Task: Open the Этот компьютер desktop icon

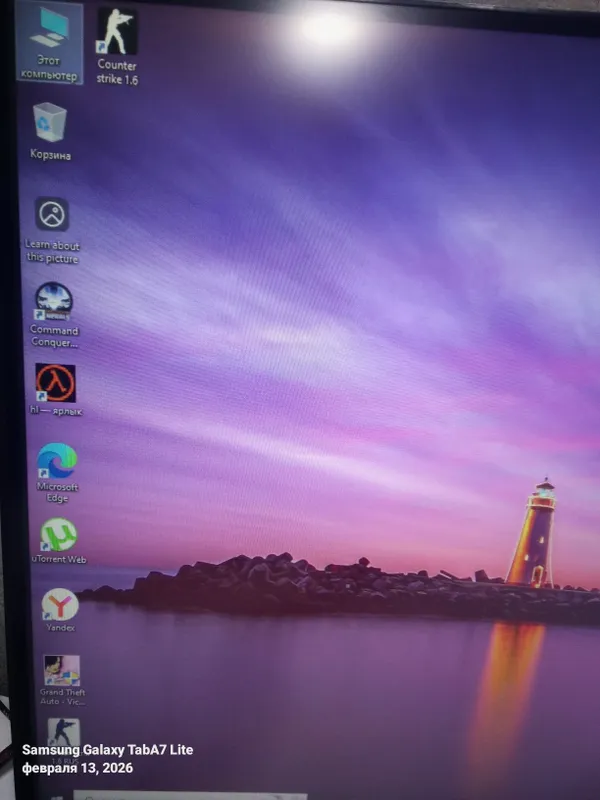Action: coord(48,43)
